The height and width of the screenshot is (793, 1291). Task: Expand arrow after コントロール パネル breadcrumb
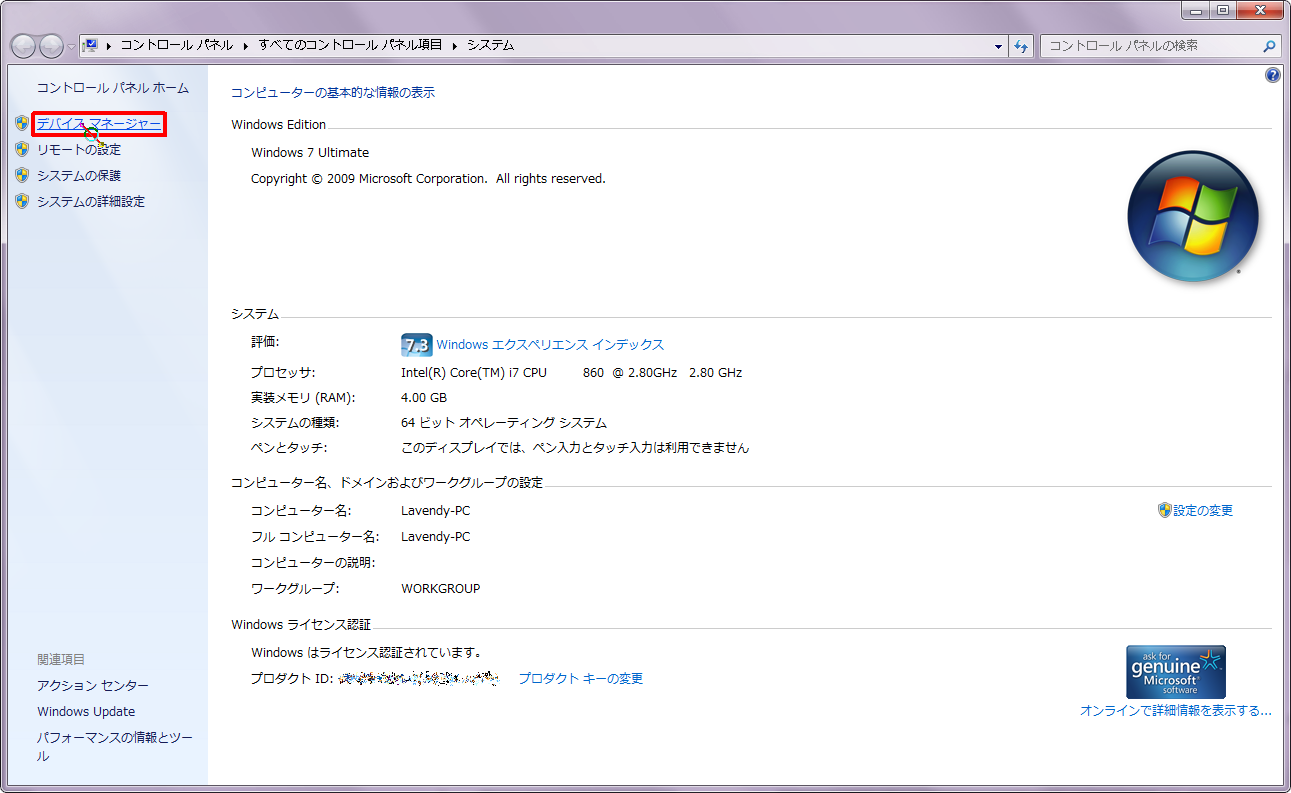(245, 45)
